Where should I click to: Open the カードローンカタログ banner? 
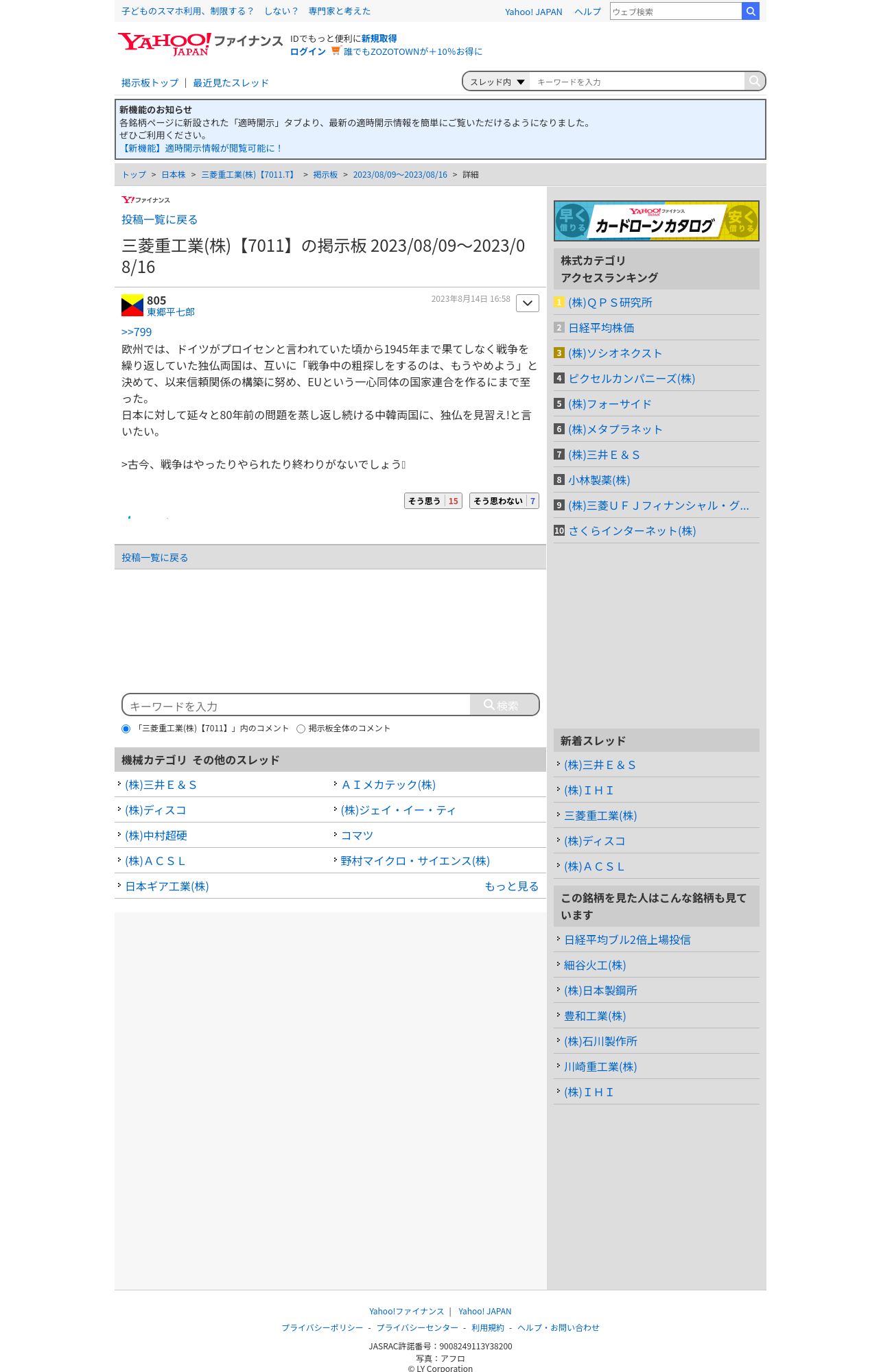tap(657, 221)
